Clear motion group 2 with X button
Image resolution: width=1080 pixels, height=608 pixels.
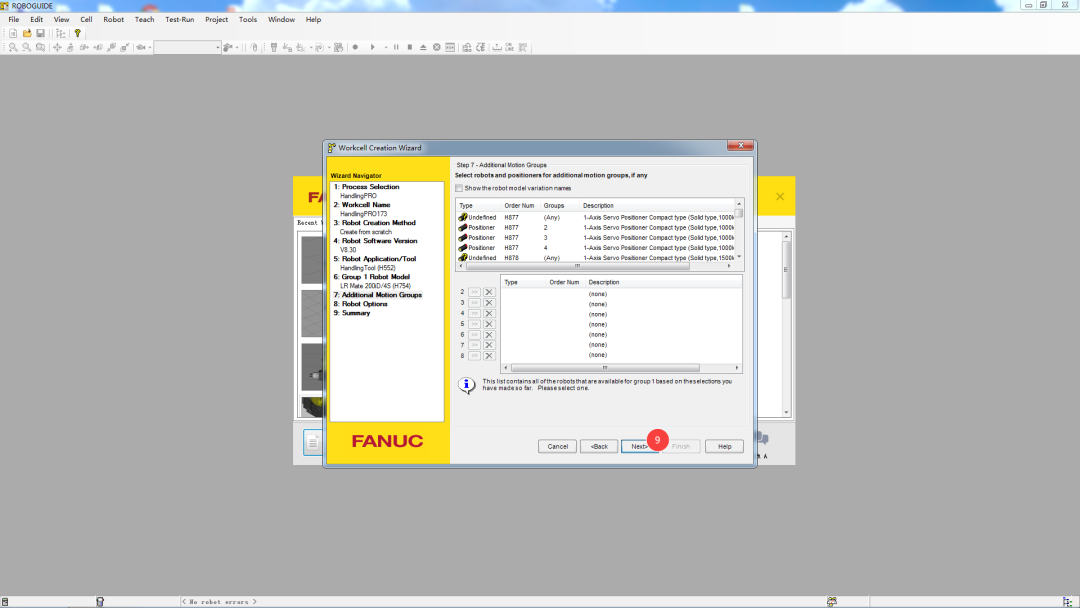click(x=489, y=292)
